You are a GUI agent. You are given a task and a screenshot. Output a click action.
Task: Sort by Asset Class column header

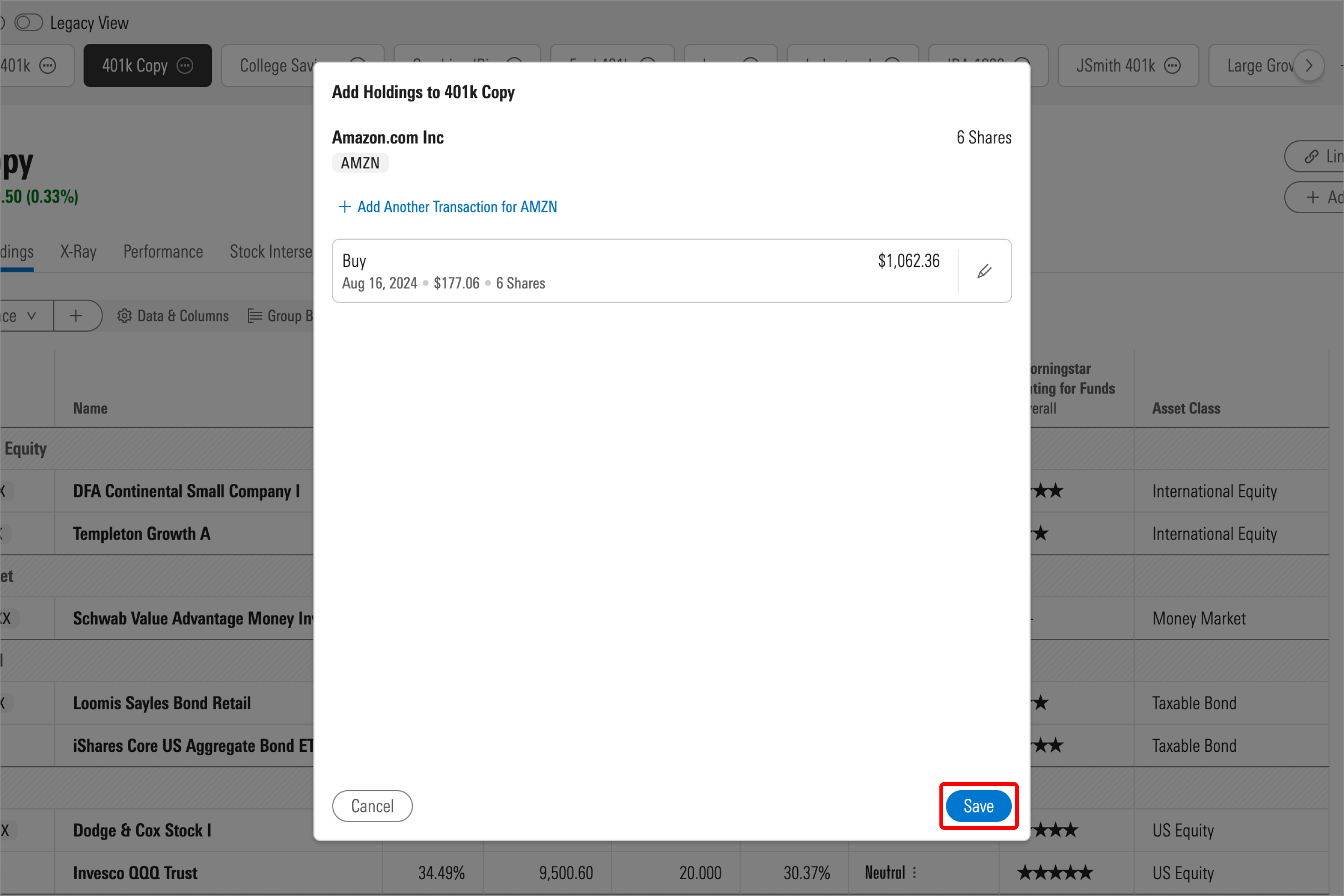tap(1186, 409)
